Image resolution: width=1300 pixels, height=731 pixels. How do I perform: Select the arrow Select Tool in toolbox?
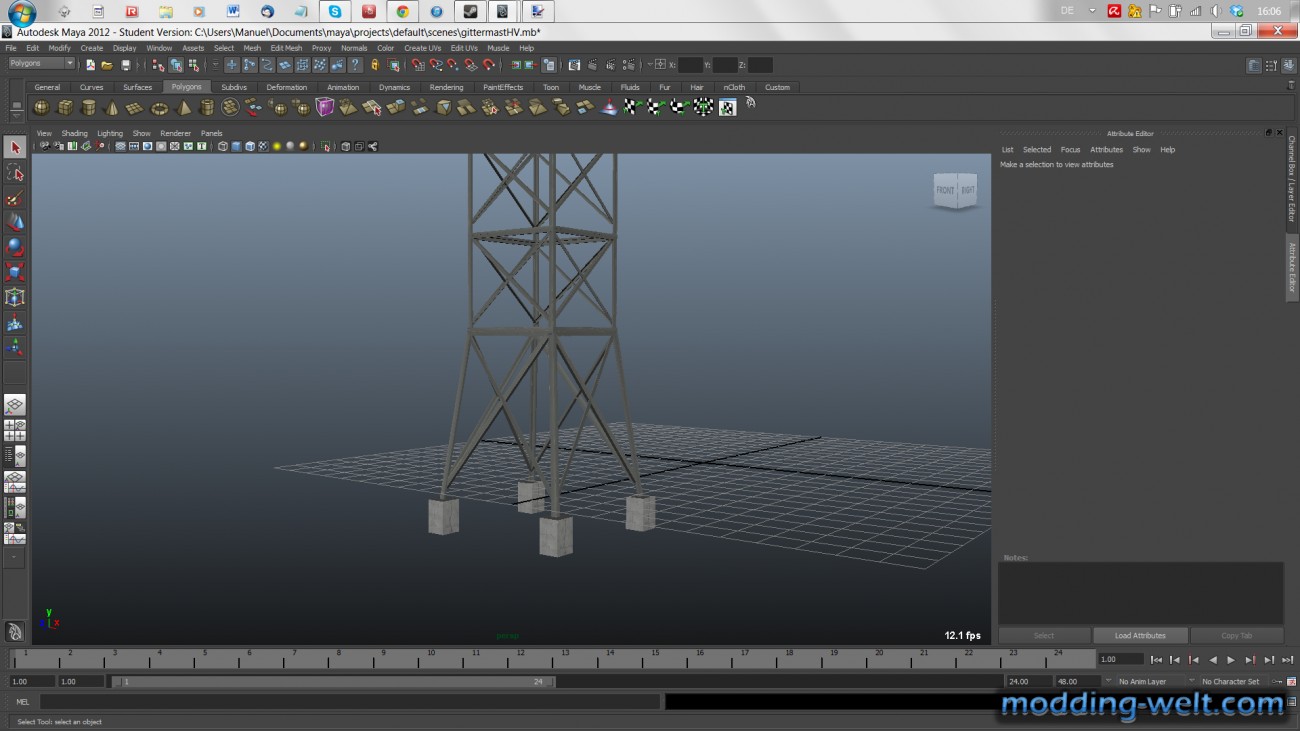[x=15, y=148]
